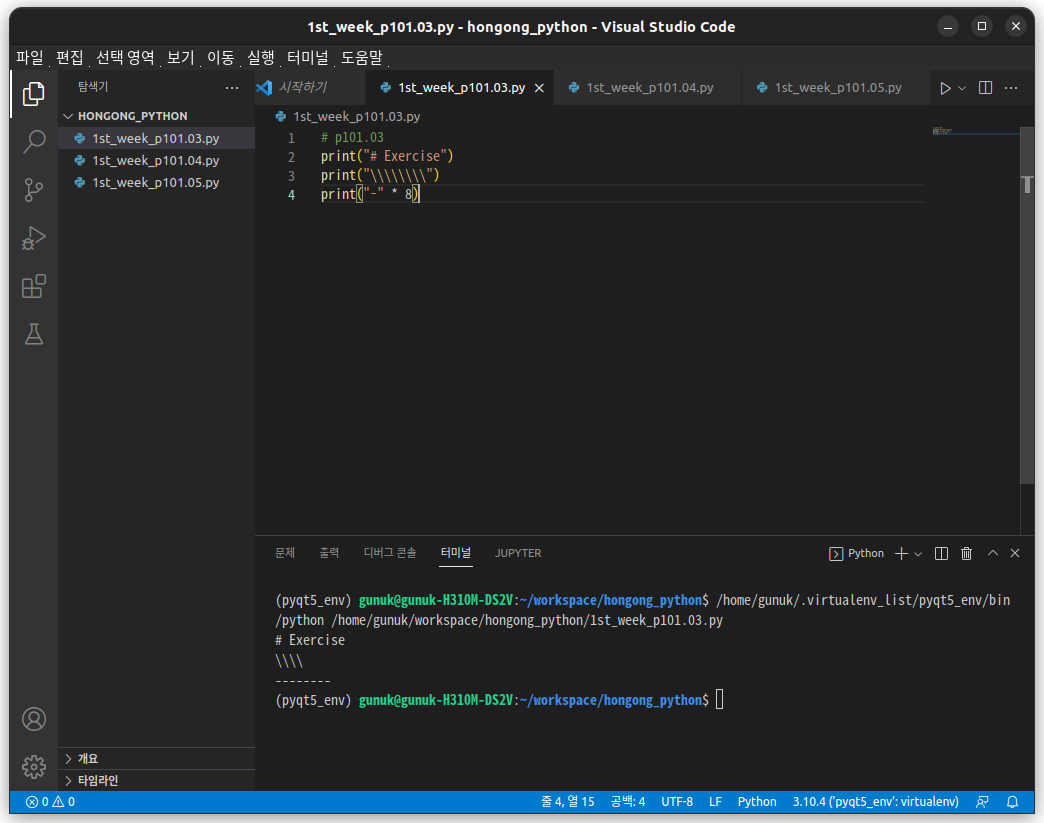
Task: Split the editor to the right
Action: pos(985,88)
